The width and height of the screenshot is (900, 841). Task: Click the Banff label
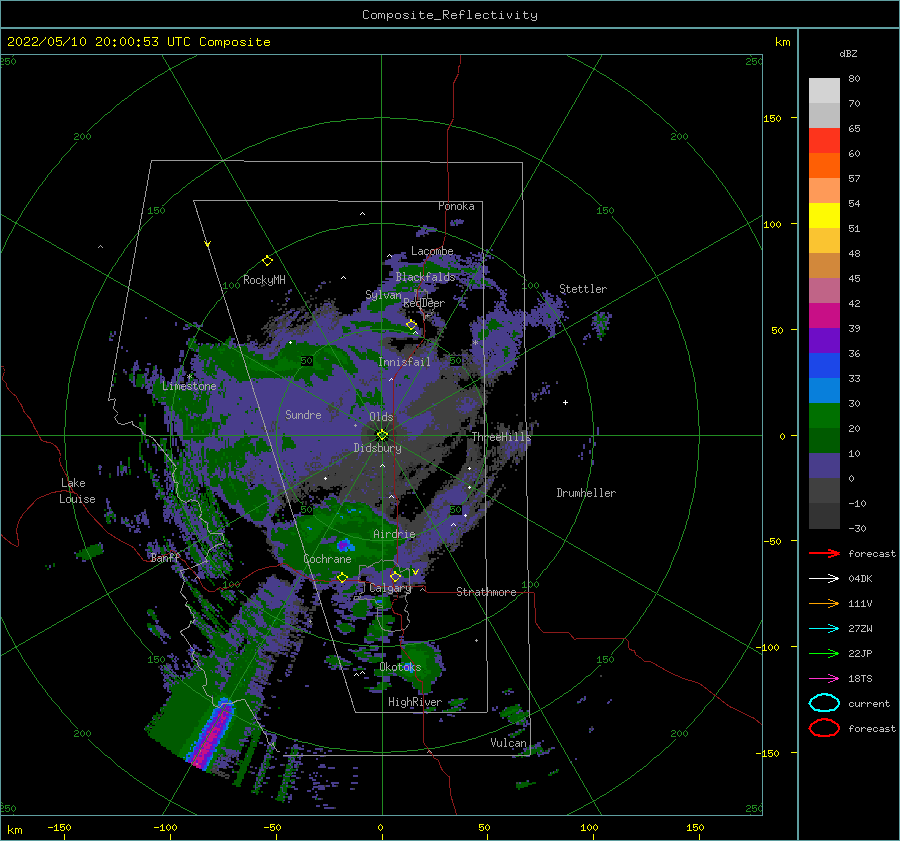point(165,558)
